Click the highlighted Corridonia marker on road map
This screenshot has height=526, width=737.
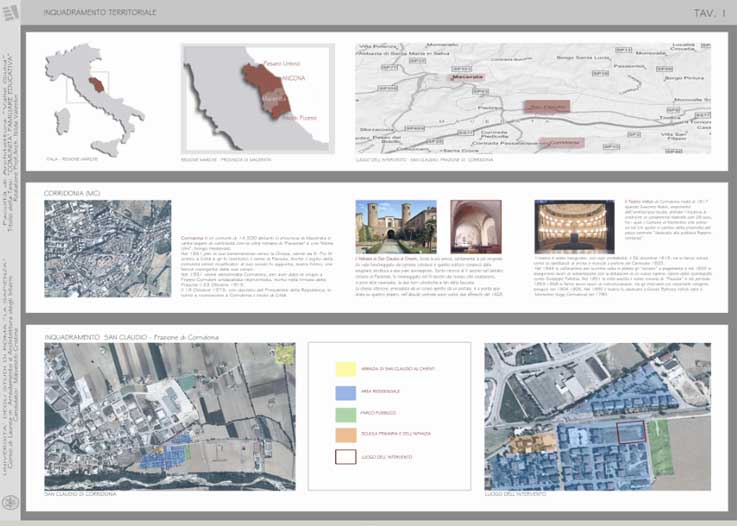562,142
